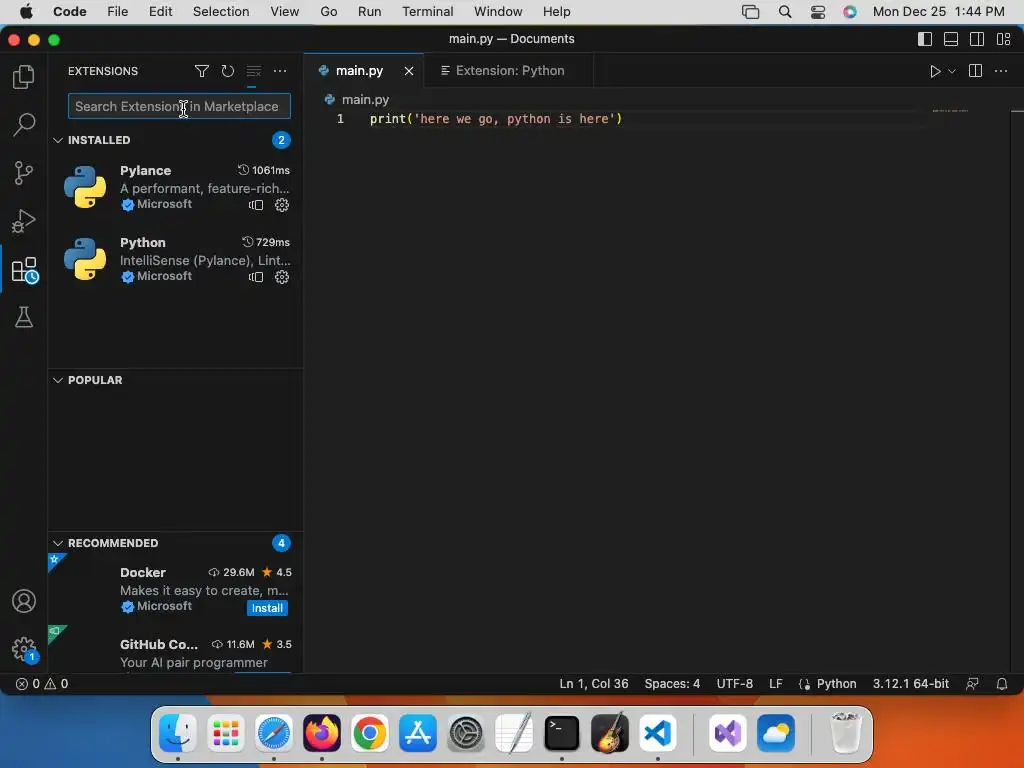Open the Pylance extension entry

click(175, 187)
